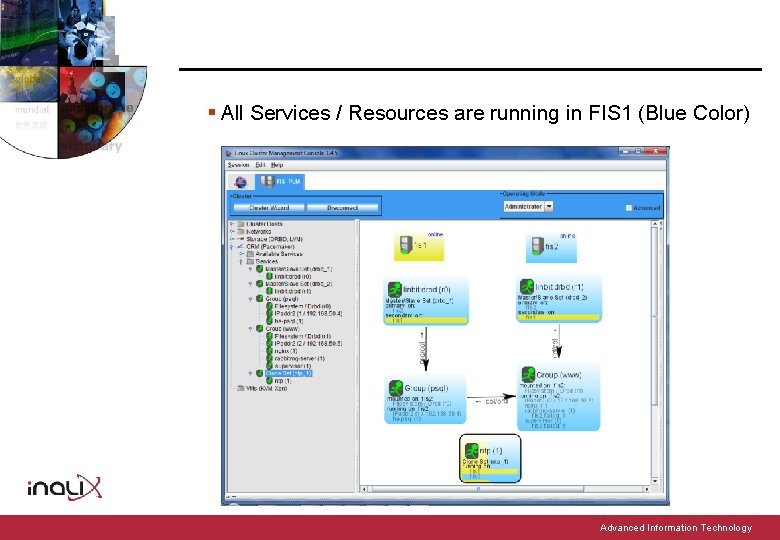Select the Filesystem /Drbd r1 tree row
Image resolution: width=780 pixels, height=540 pixels.
[x=302, y=336]
